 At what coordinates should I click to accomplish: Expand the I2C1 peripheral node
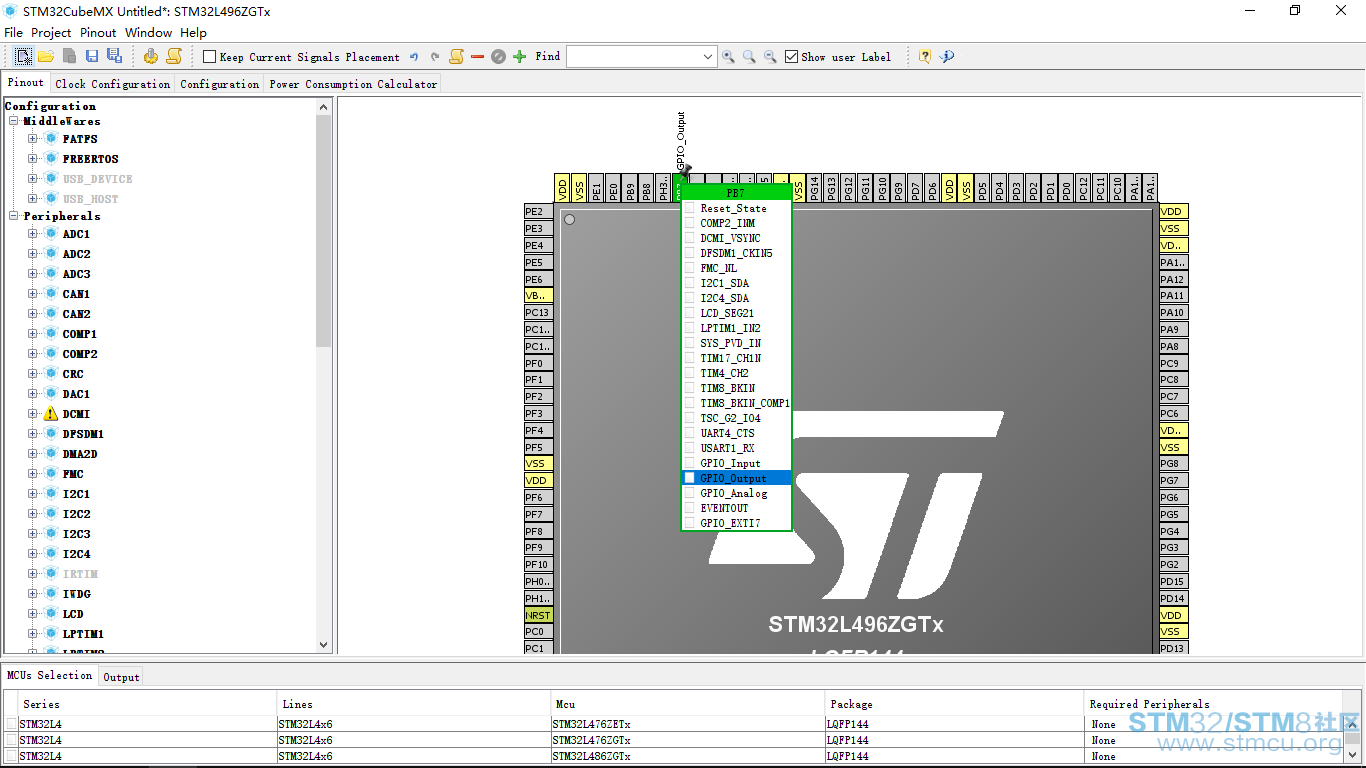33,494
